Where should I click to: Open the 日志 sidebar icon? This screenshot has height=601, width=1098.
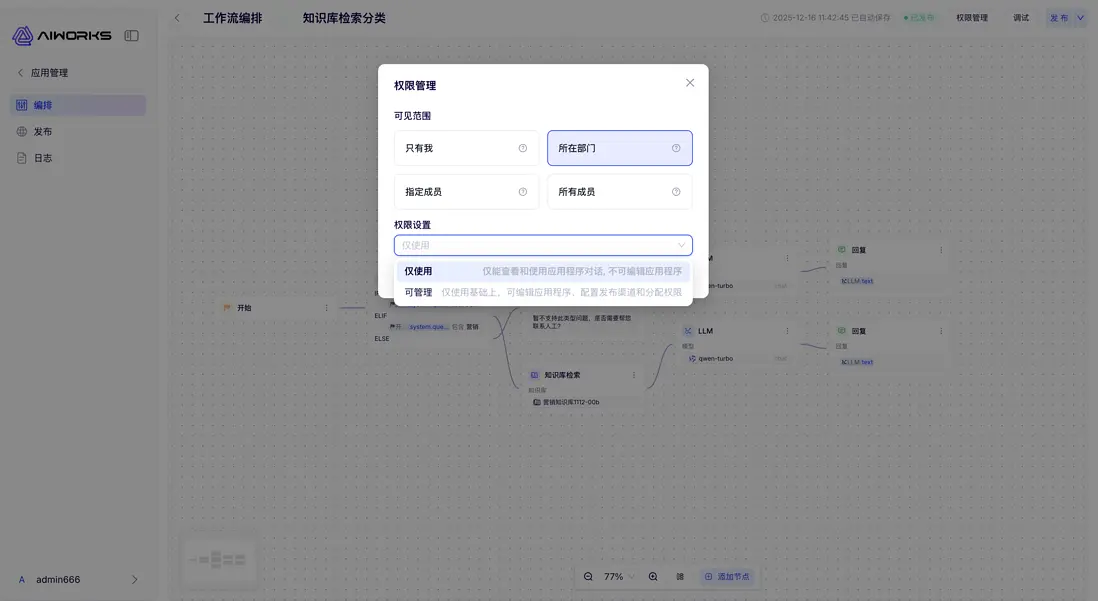(21, 157)
